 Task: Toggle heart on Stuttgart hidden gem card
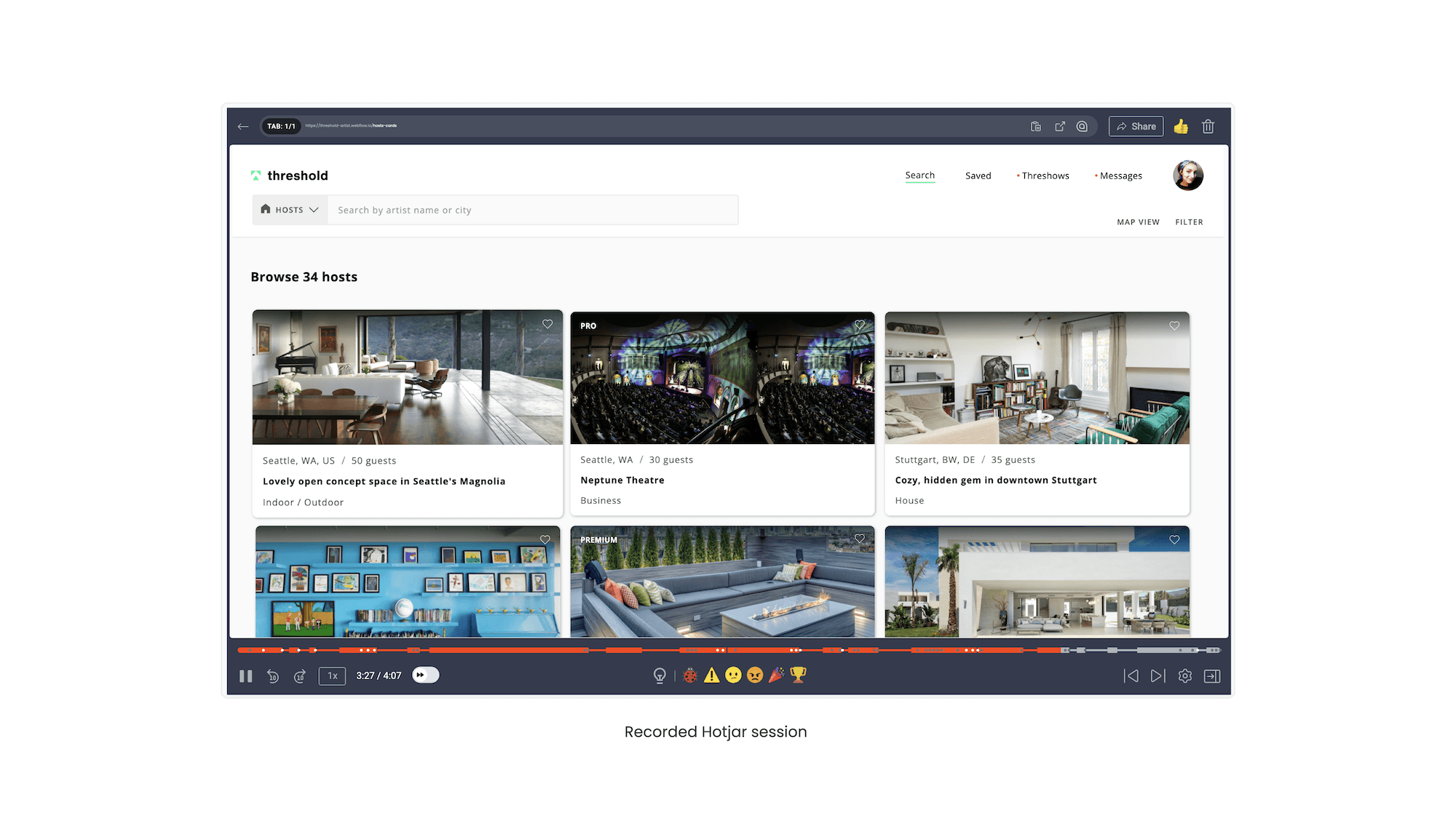(x=1174, y=325)
